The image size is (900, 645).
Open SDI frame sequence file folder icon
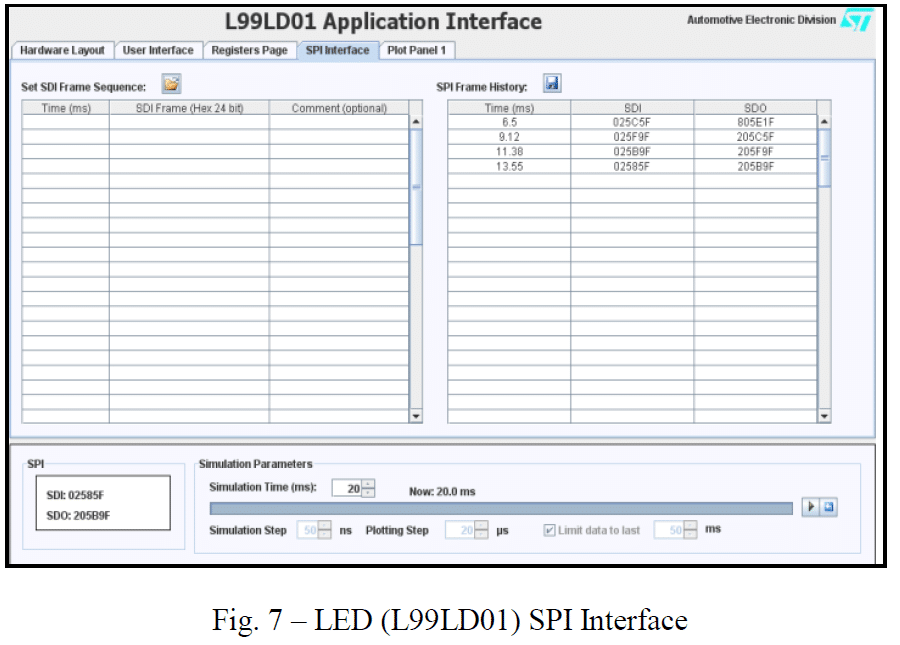click(x=172, y=86)
